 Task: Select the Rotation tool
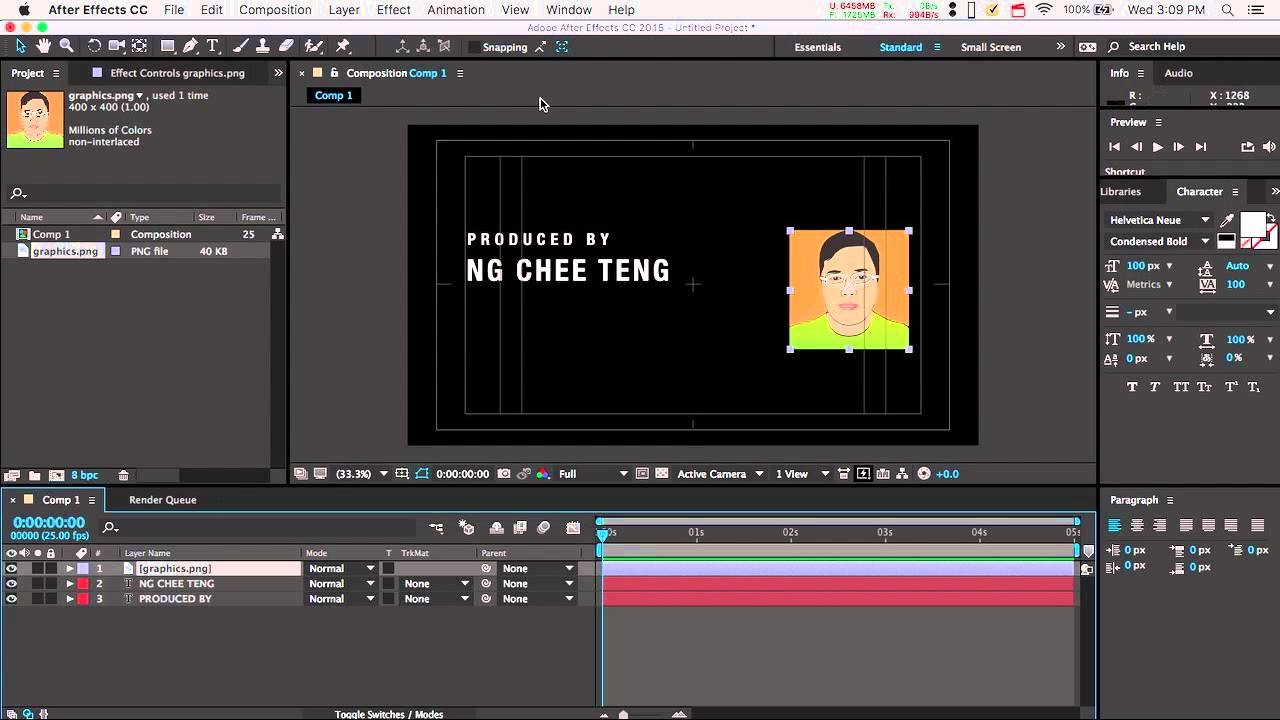(94, 46)
